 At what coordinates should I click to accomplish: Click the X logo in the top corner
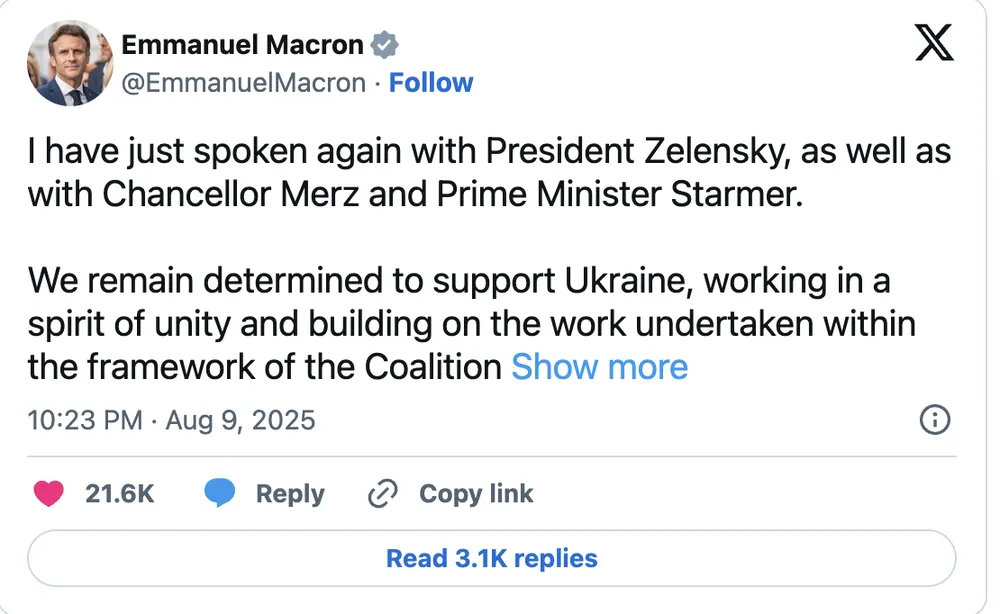click(x=932, y=43)
